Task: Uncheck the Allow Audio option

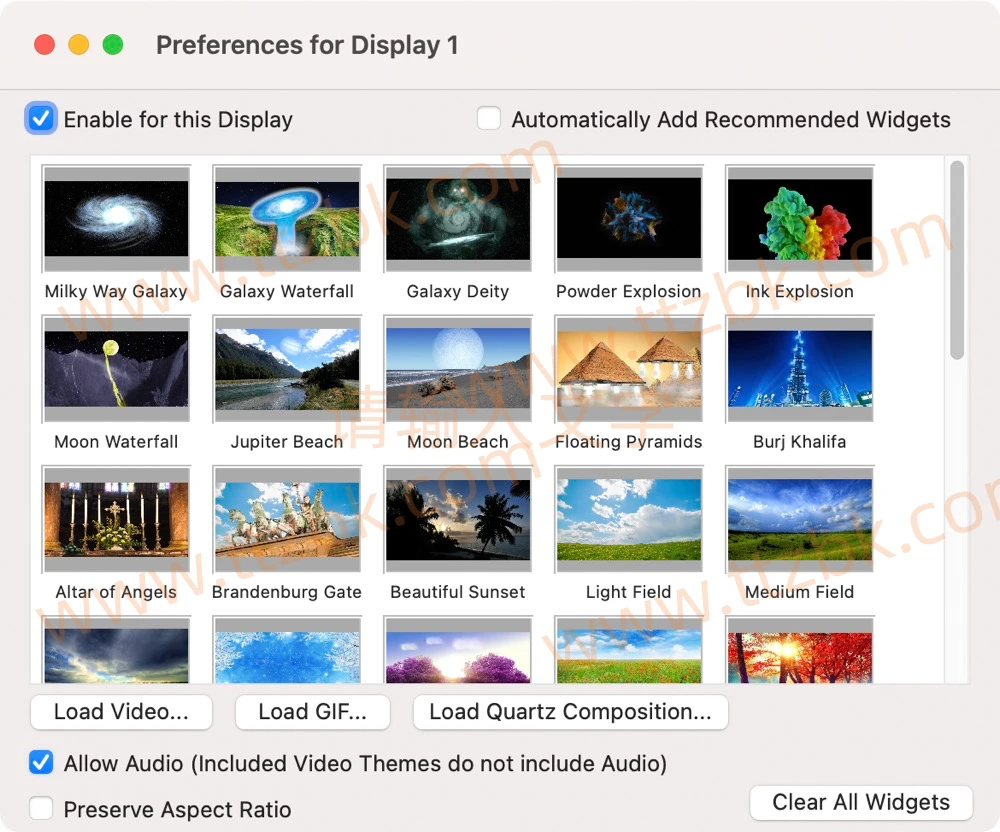Action: [x=41, y=763]
